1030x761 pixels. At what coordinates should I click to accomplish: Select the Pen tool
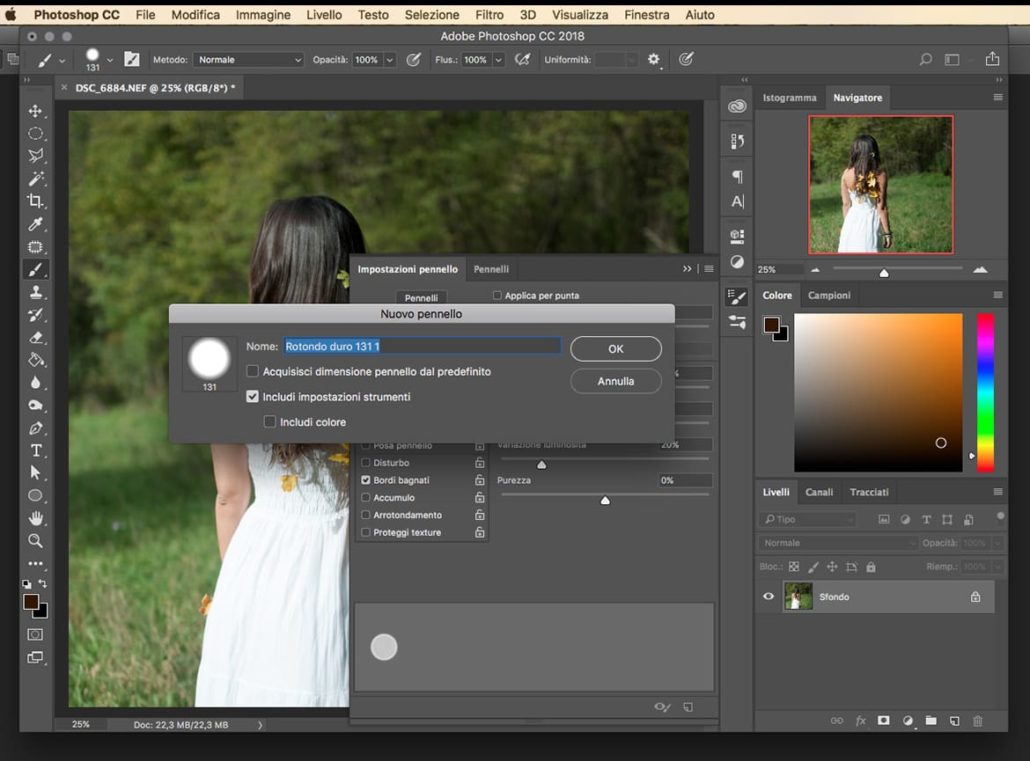[x=35, y=428]
